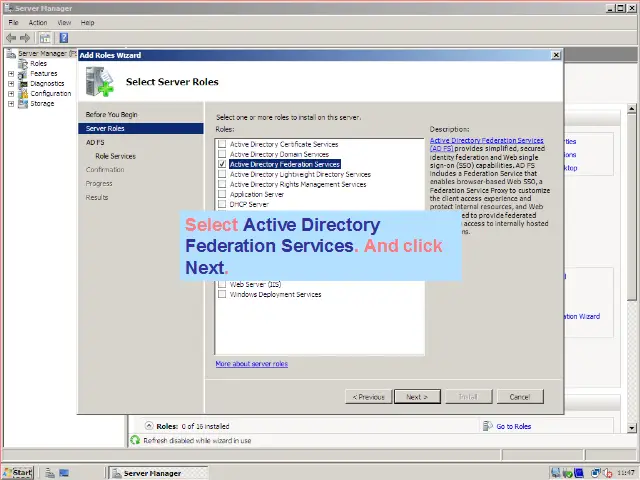Check the Web Server (IIS) role
Screen dimensions: 640x480
point(222,284)
